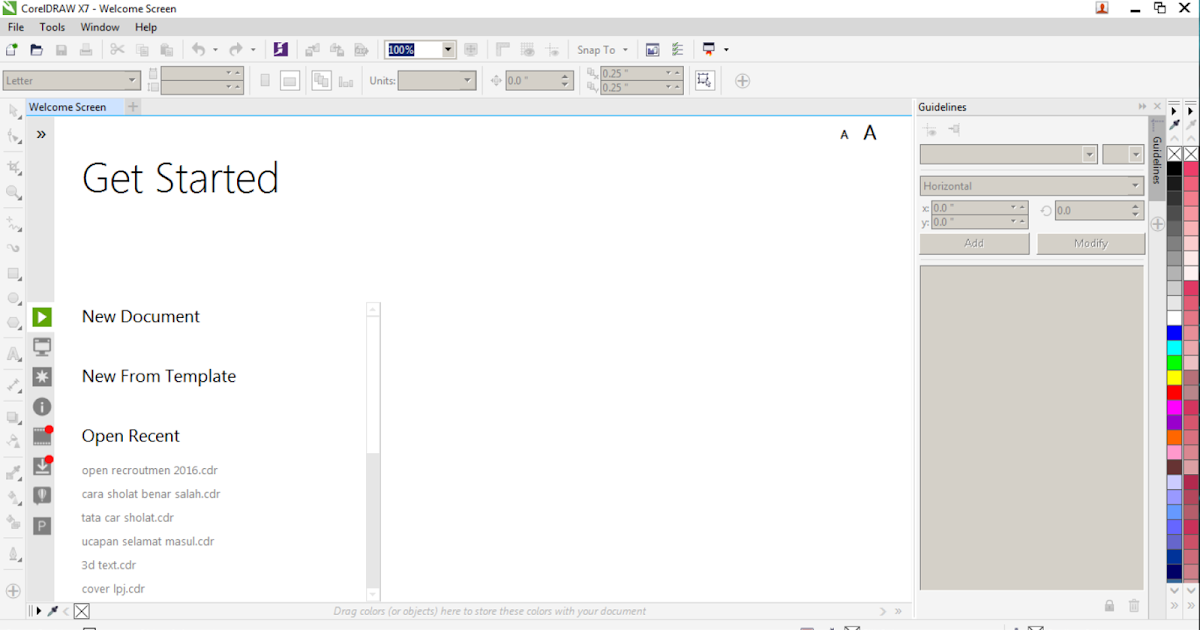Click the Save disk icon
Screen dimensions: 1200x630
tap(62, 49)
